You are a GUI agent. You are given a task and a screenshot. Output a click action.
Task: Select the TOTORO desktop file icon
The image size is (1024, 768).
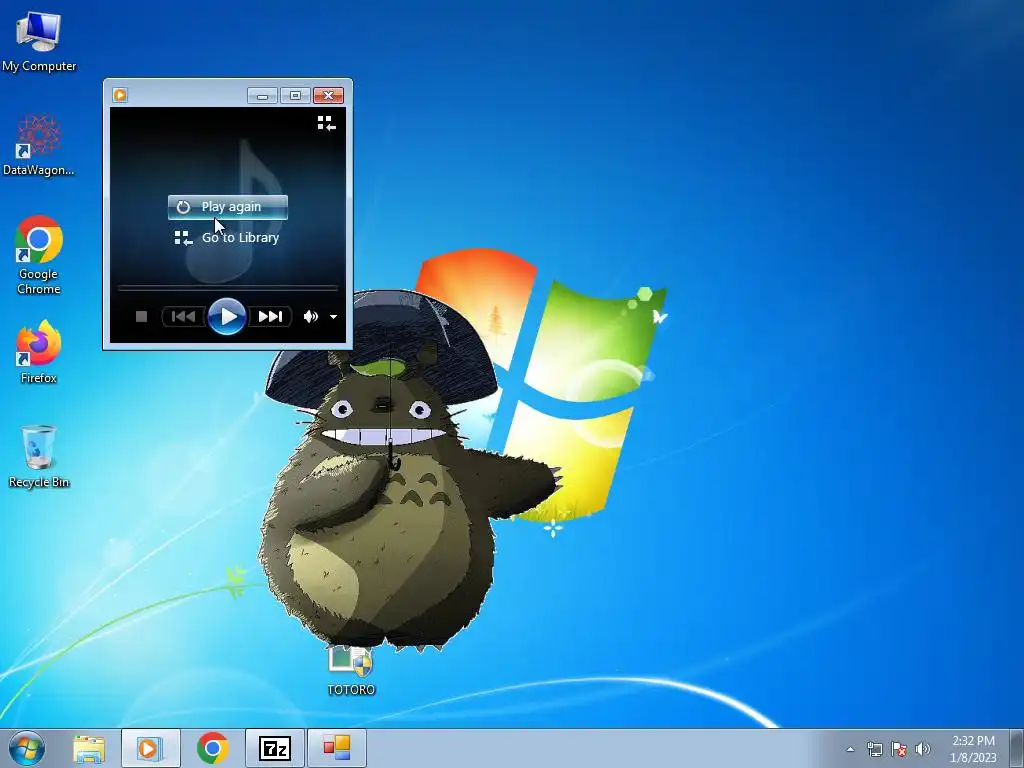pyautogui.click(x=351, y=671)
